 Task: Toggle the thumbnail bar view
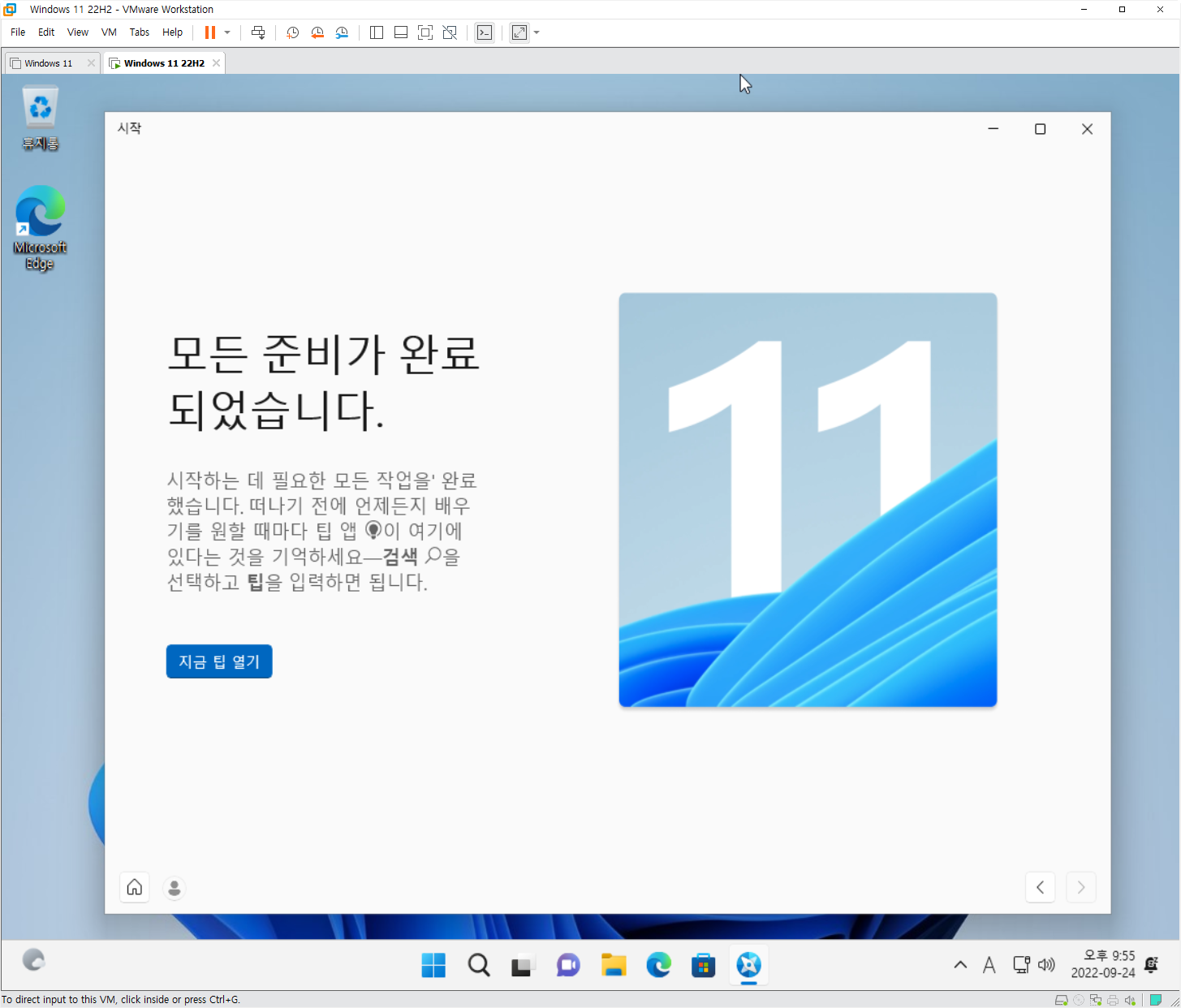tap(401, 32)
